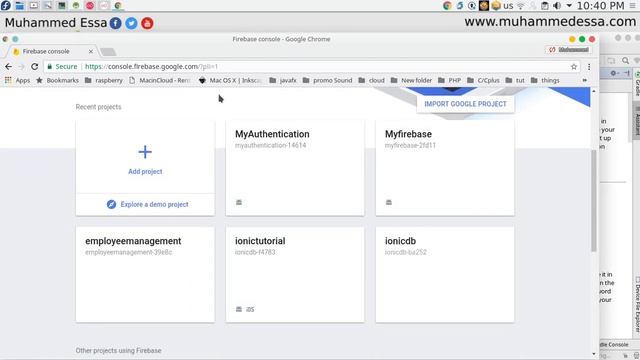Click the iOS label on ionictutorial card

click(250, 309)
